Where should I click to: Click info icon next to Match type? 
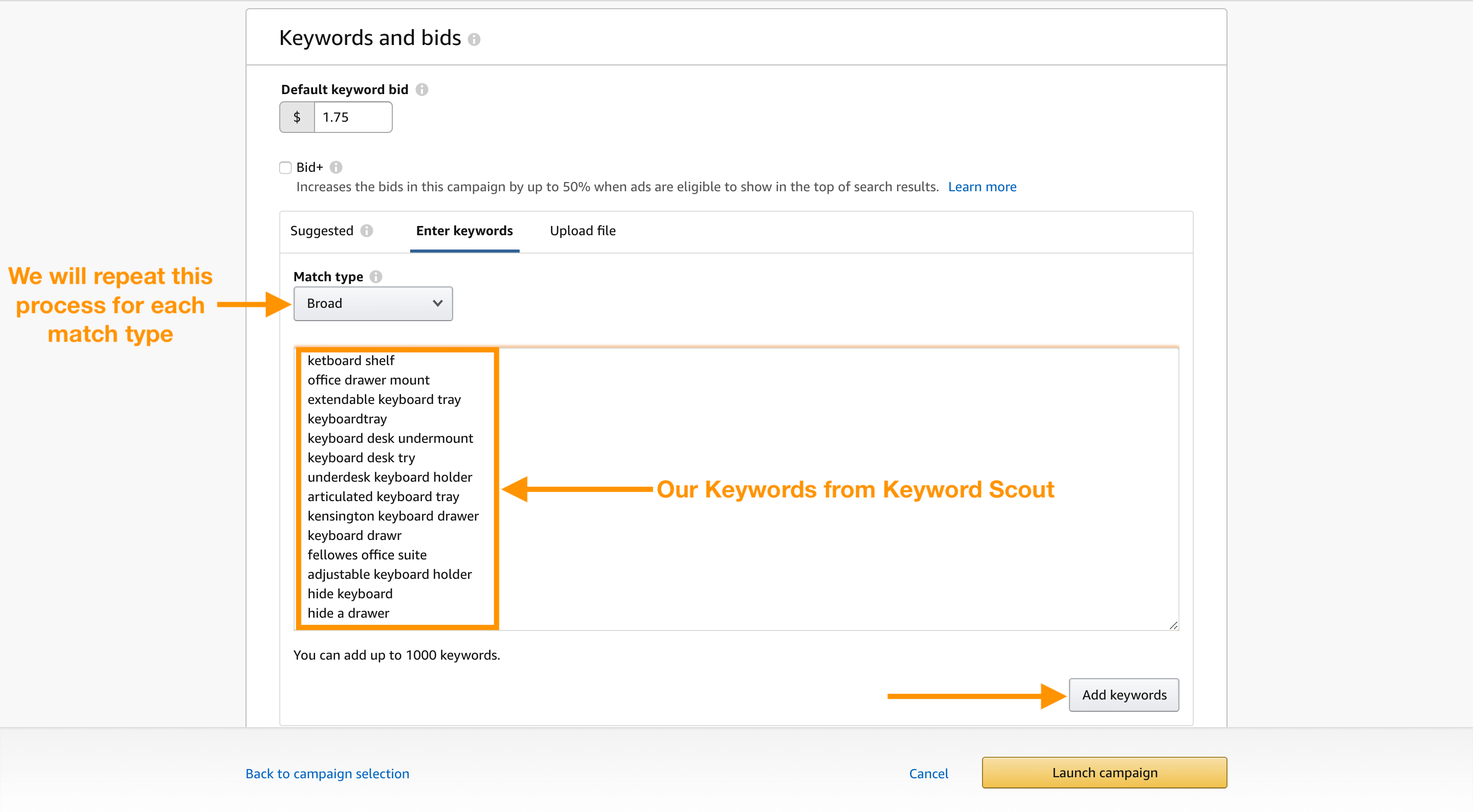[376, 277]
